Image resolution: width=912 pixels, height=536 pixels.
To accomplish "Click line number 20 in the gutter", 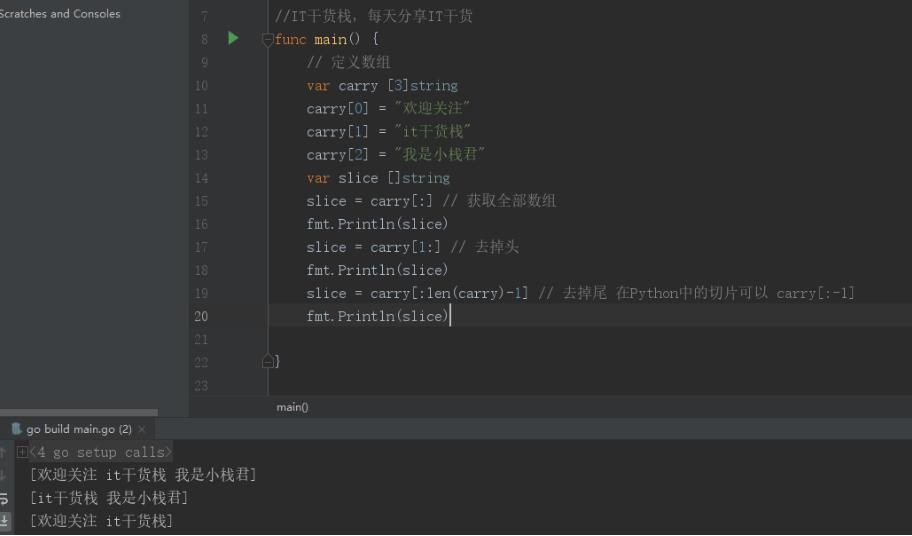I will click(201, 316).
